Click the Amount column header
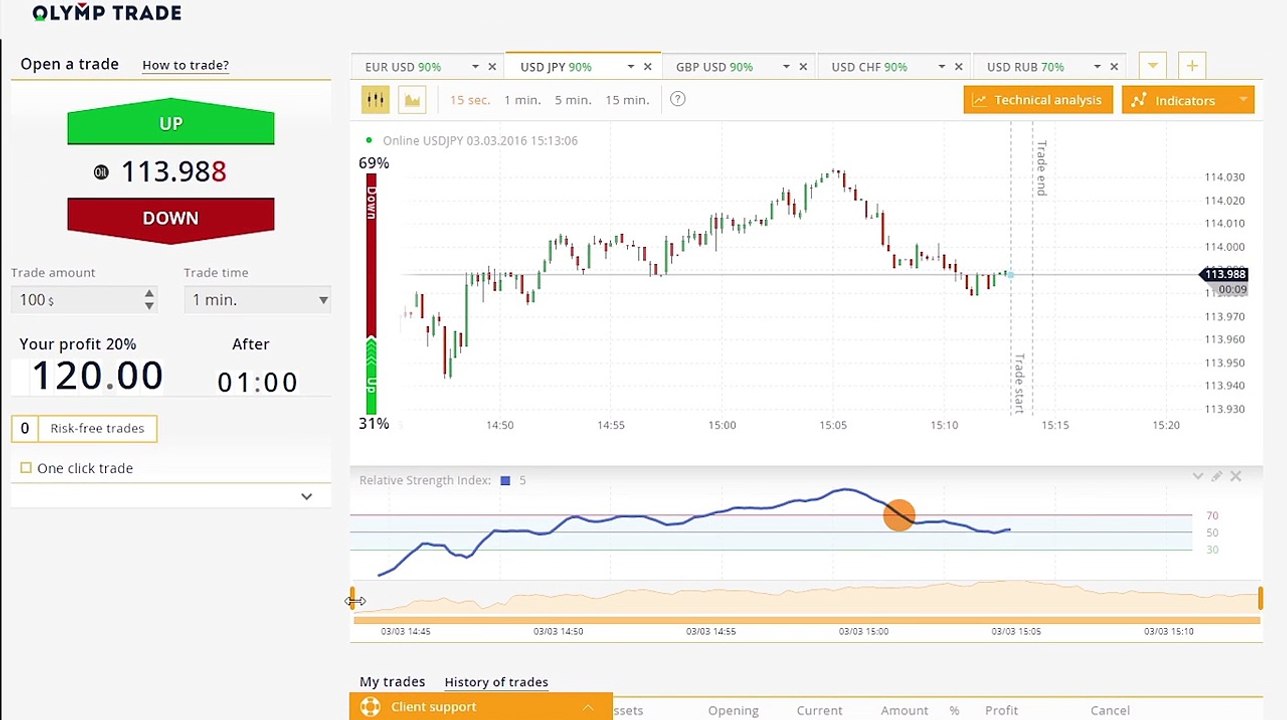Viewport: 1287px width, 720px height. pos(904,711)
